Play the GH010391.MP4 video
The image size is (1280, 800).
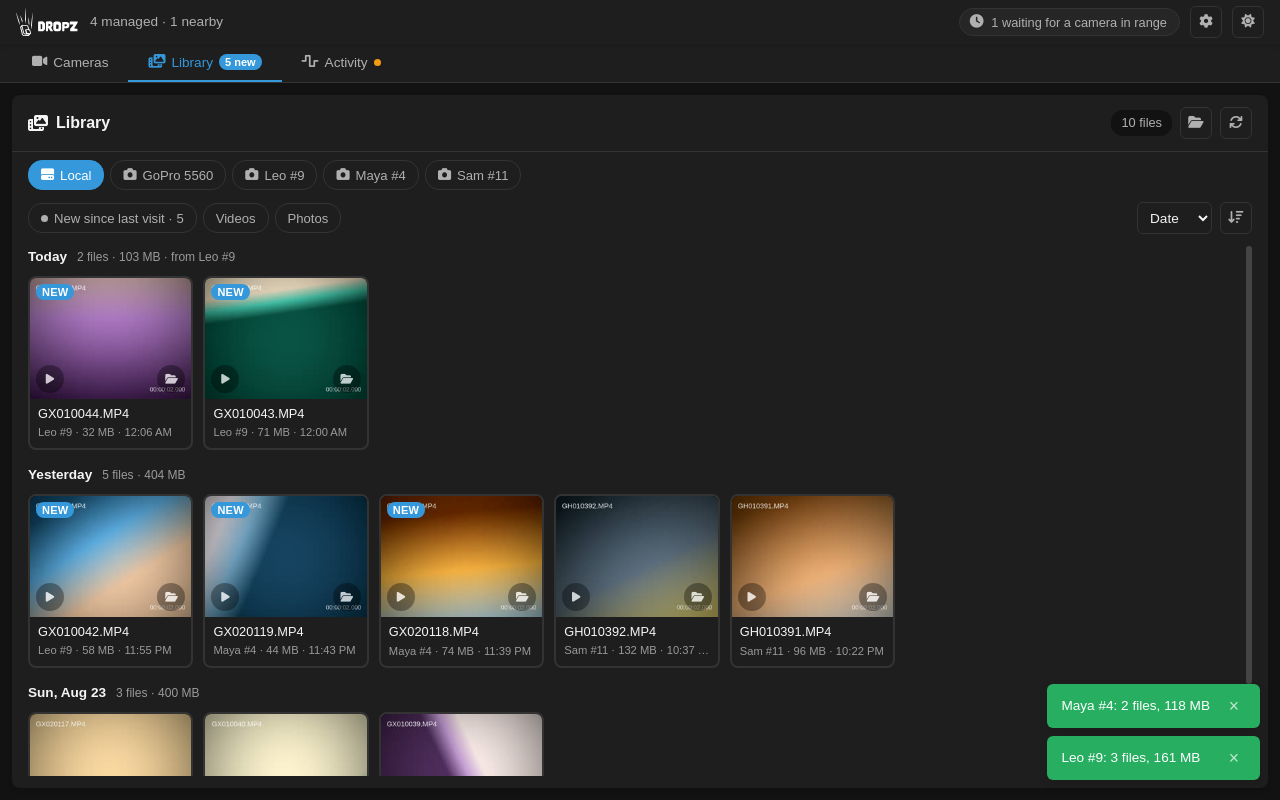752,597
